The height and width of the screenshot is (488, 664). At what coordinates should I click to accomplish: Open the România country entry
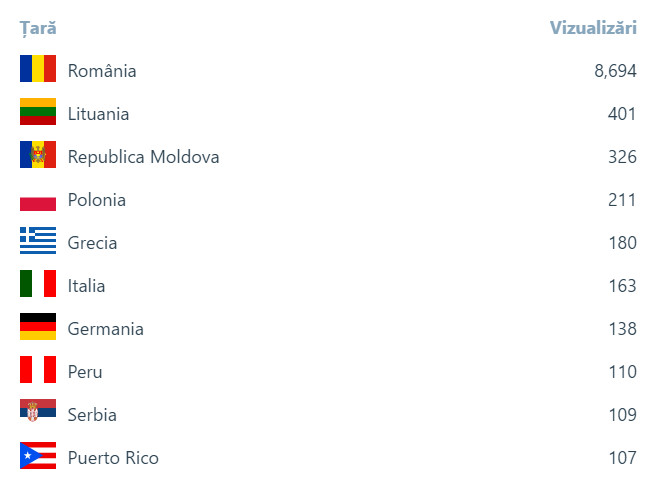click(x=102, y=71)
